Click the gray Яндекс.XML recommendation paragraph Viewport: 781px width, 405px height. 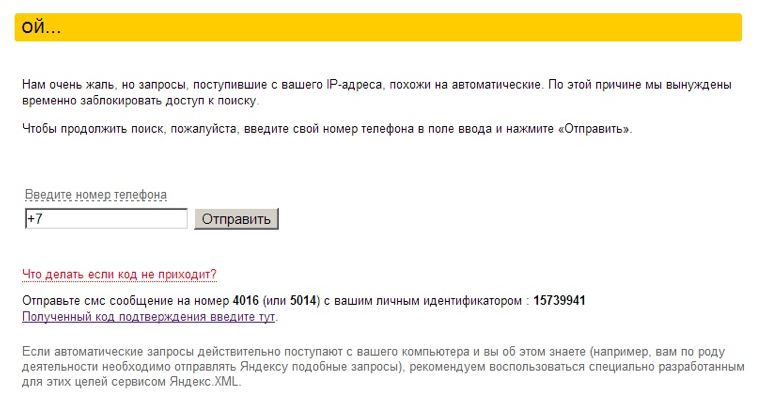[x=383, y=367]
